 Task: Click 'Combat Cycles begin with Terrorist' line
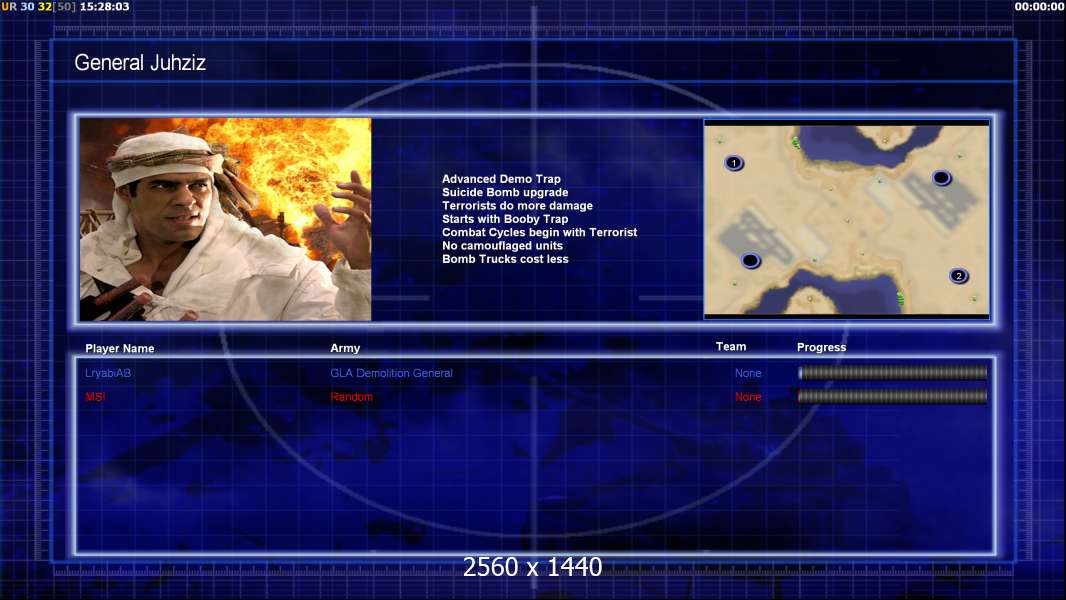pos(540,232)
